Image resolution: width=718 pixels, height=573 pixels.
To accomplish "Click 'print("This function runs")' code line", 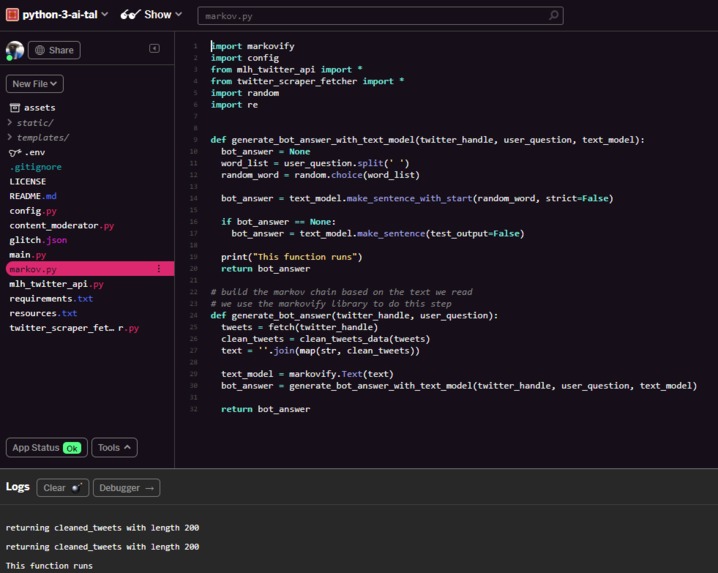I will 291,257.
